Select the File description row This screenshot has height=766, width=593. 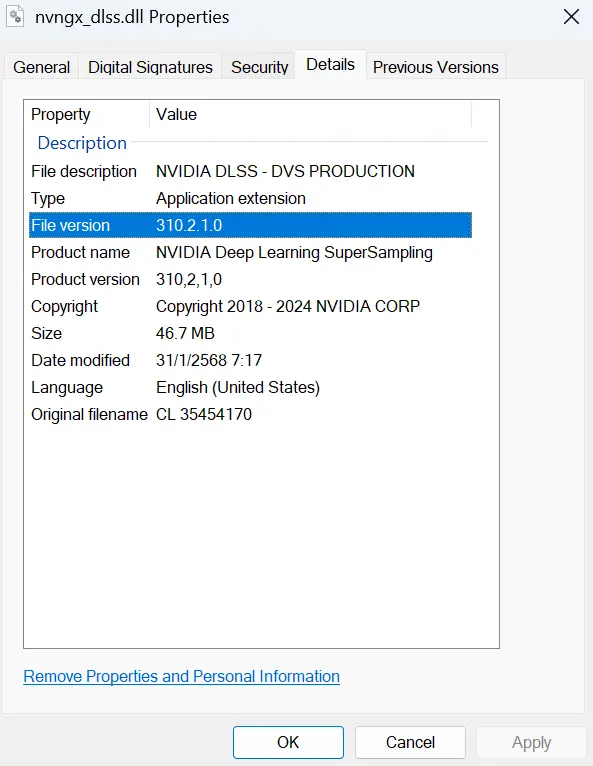[250, 171]
